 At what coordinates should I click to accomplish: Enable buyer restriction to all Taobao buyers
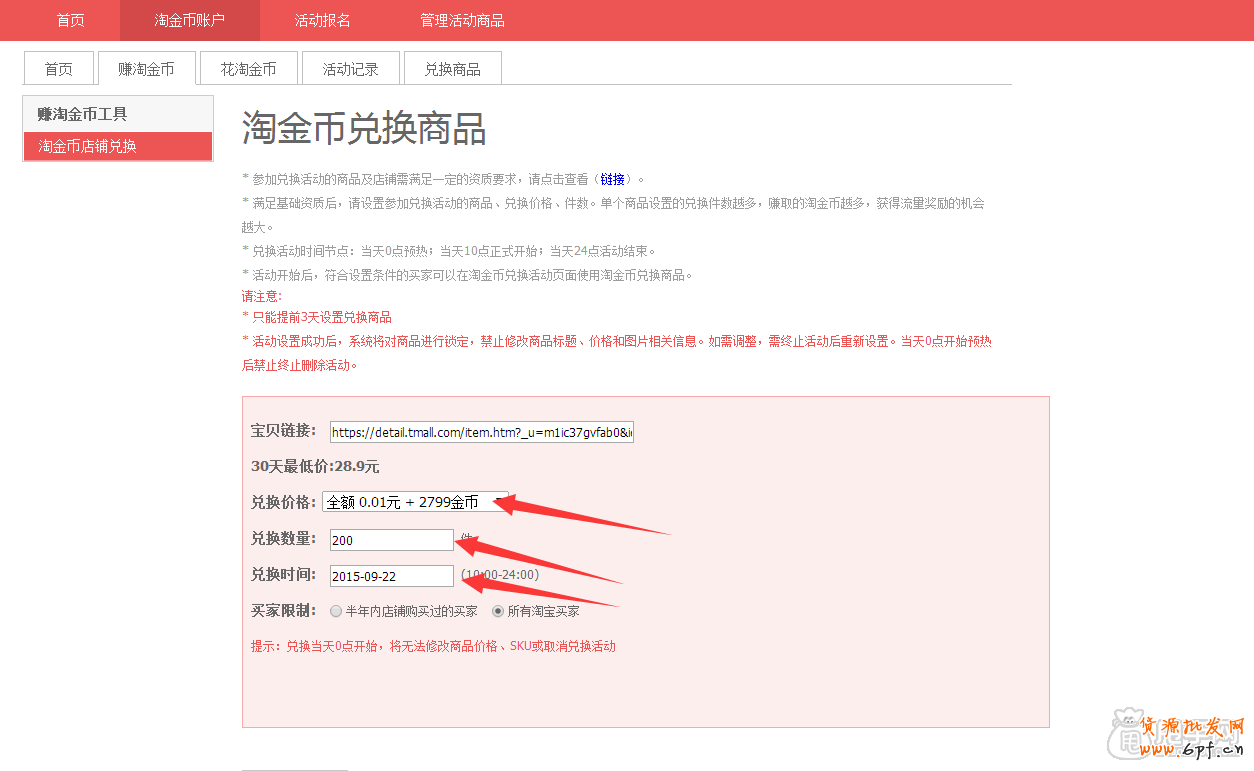coord(497,611)
